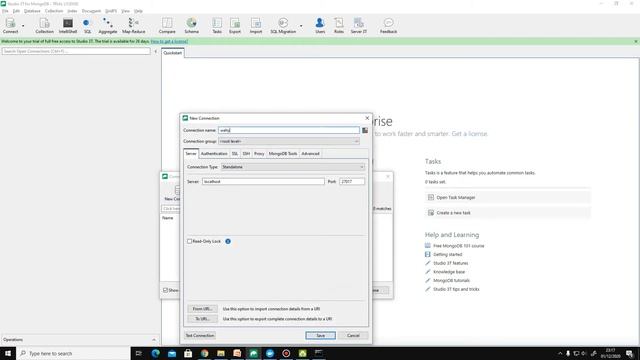Image resolution: width=640 pixels, height=360 pixels.
Task: Open the Users management tool
Action: pos(320,25)
